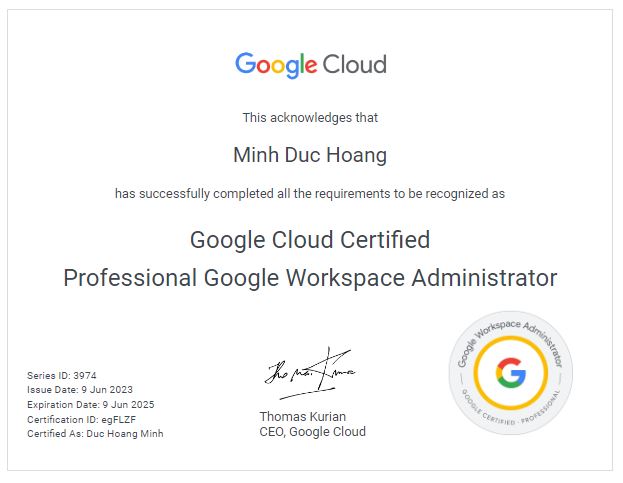Click the 'Series ID: 3974' line

point(62,375)
